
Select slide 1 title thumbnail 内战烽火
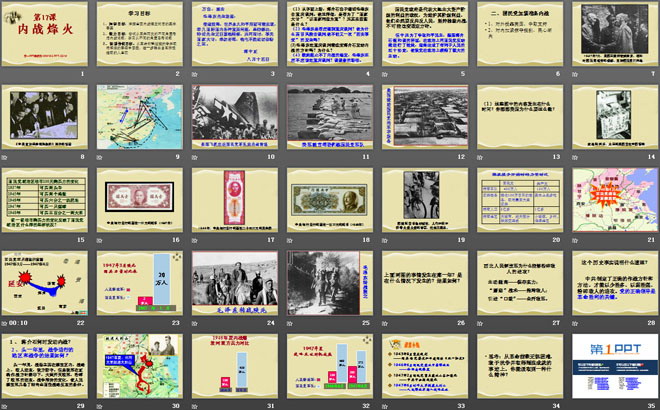45,34
